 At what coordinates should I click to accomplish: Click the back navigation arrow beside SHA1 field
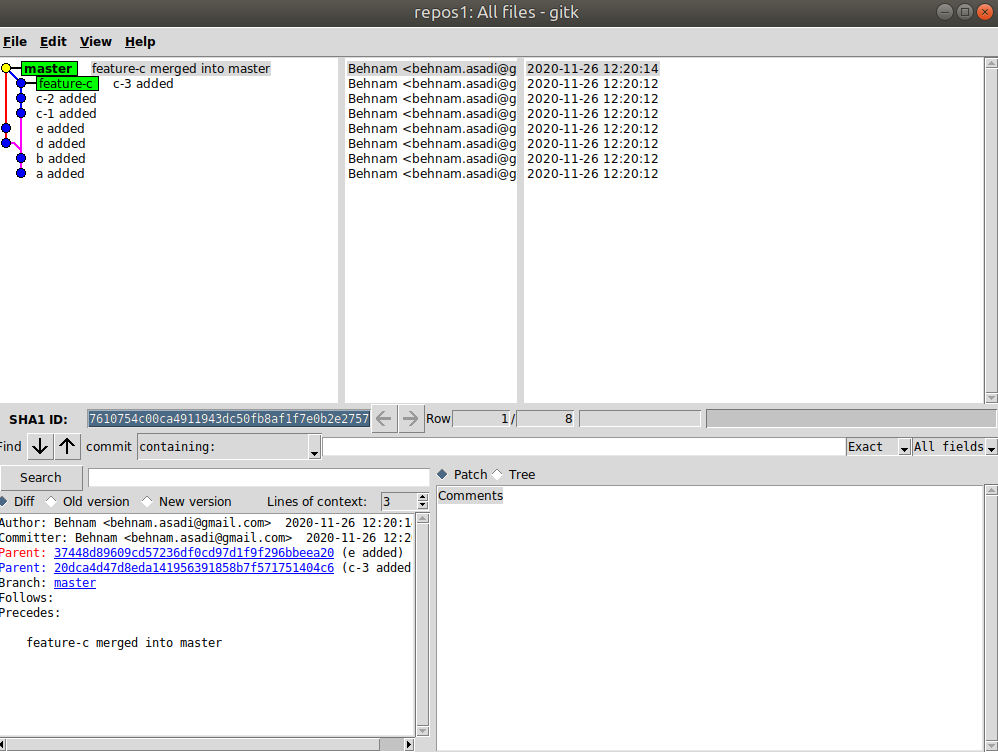(384, 419)
